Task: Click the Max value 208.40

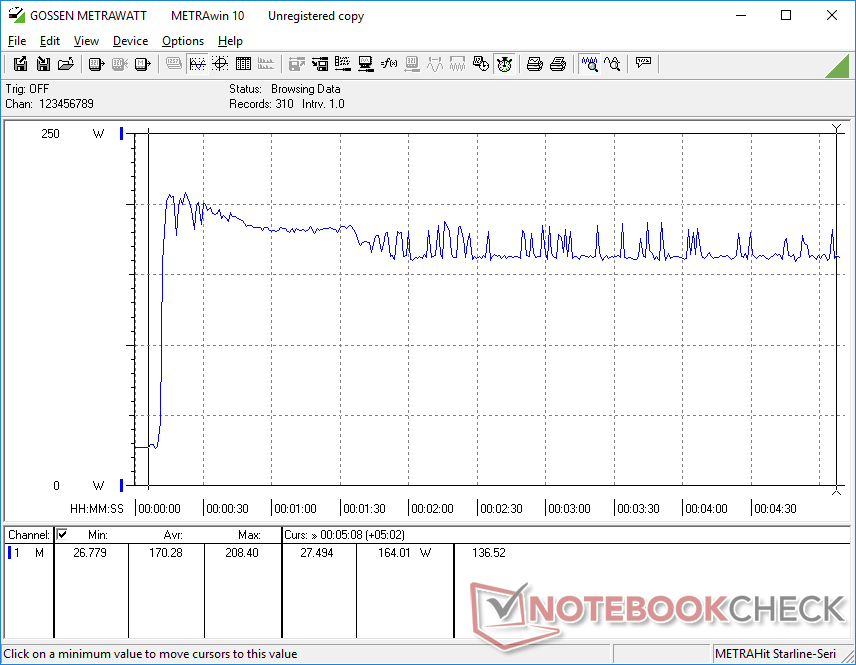Action: (x=242, y=553)
